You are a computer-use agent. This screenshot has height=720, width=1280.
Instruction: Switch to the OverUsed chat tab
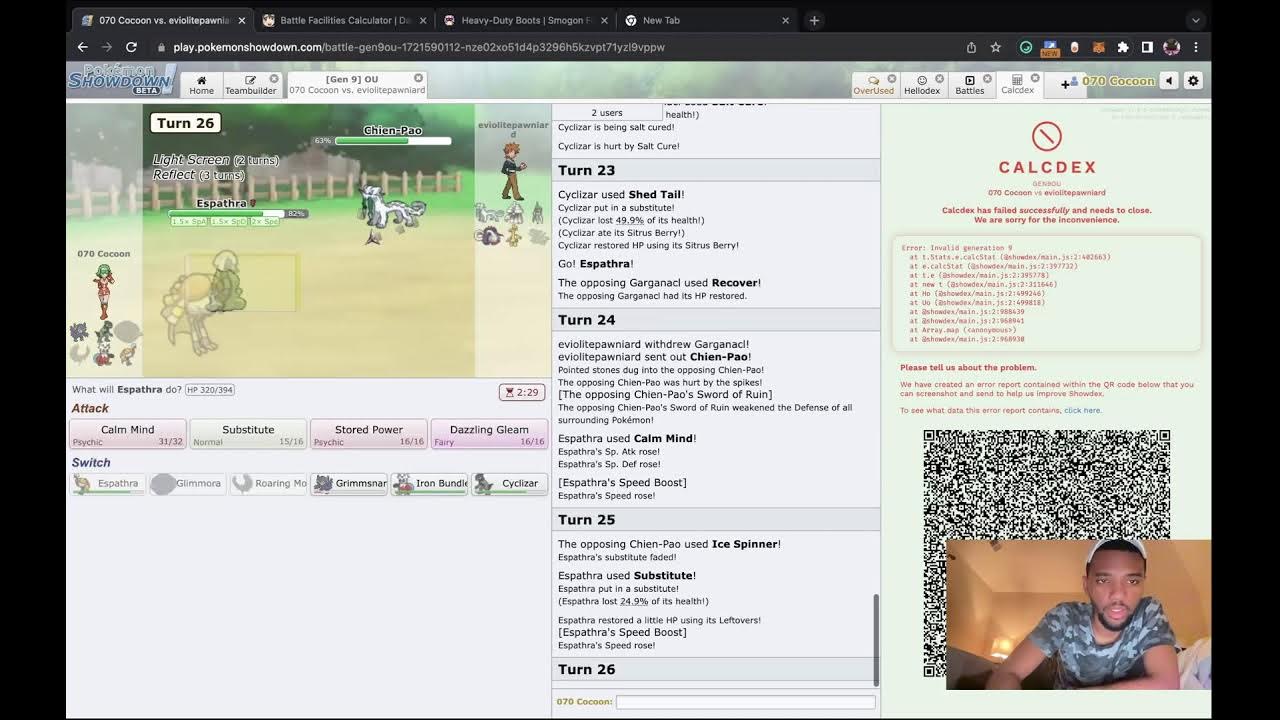873,85
